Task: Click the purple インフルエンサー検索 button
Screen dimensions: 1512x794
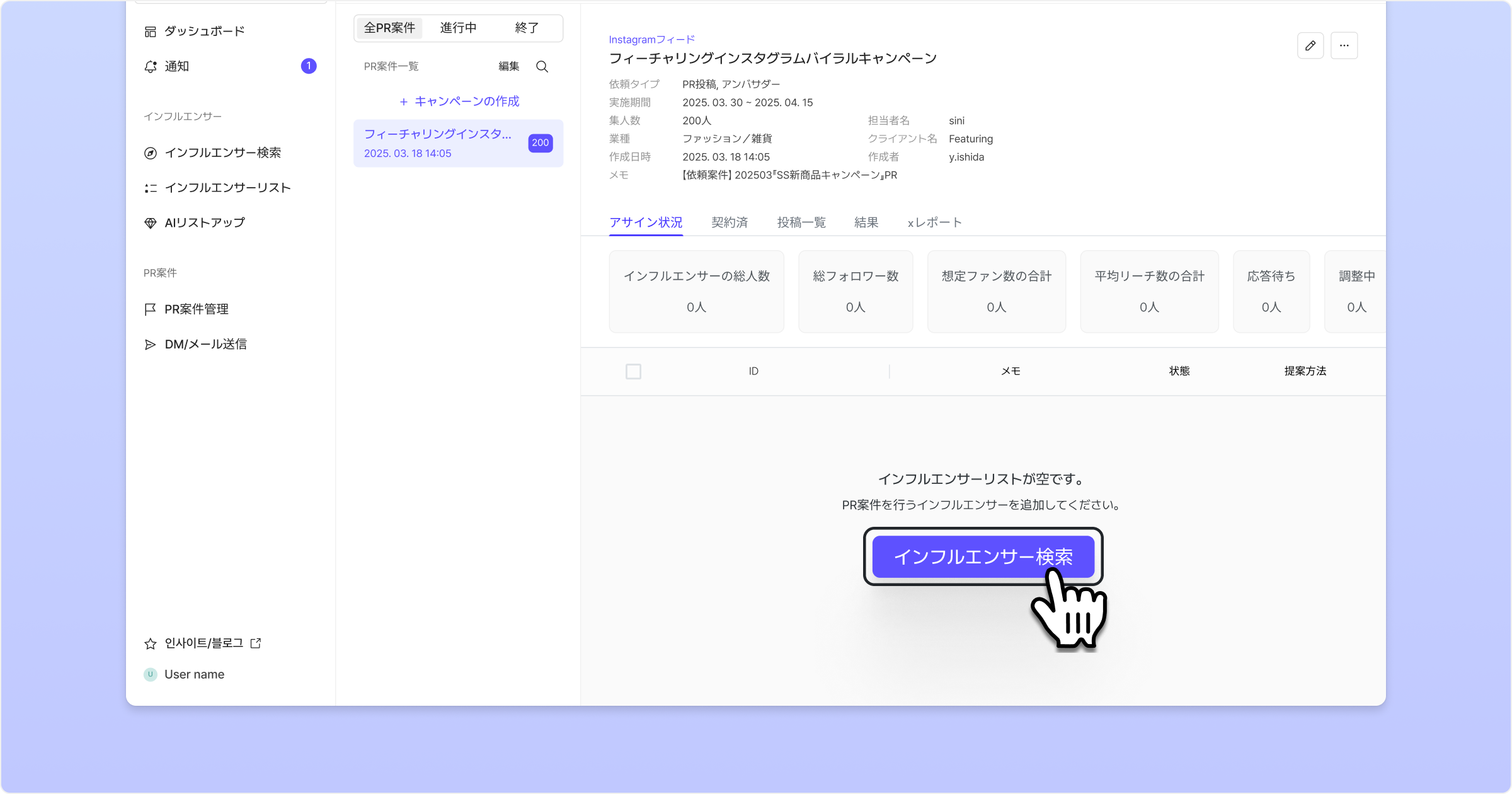Action: pos(983,557)
